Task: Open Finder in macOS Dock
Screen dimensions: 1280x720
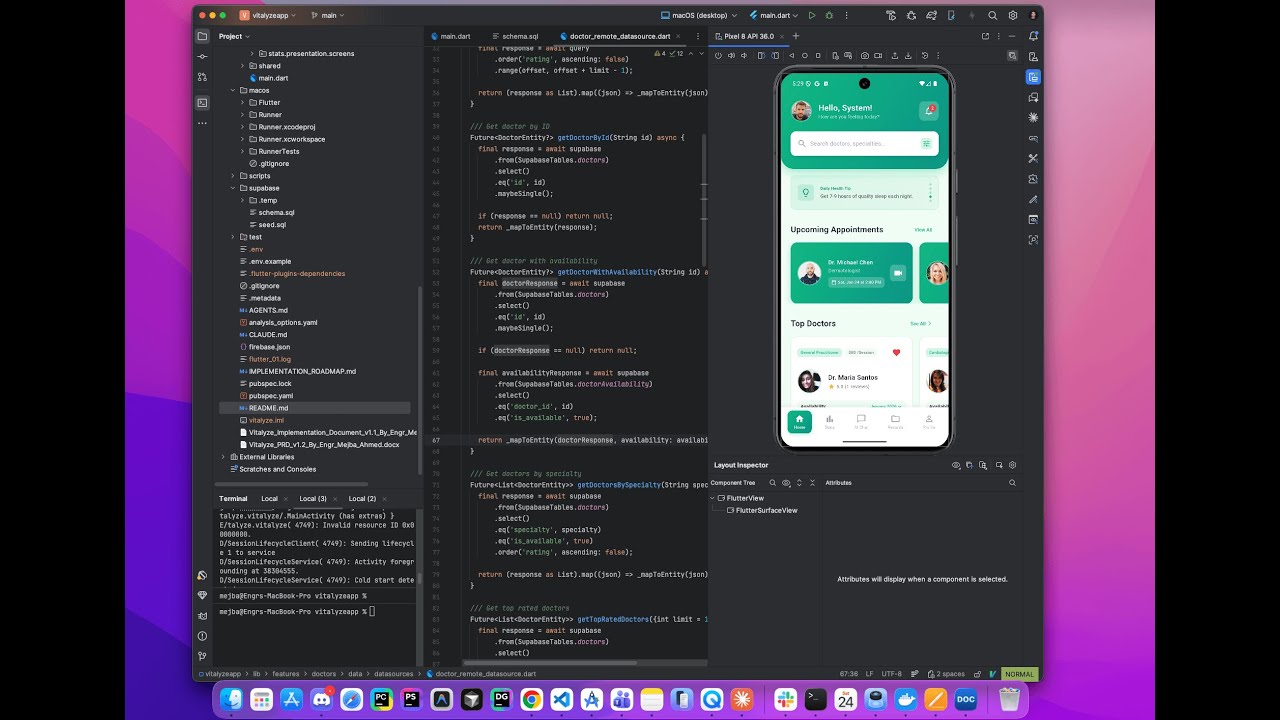Action: tap(230, 700)
